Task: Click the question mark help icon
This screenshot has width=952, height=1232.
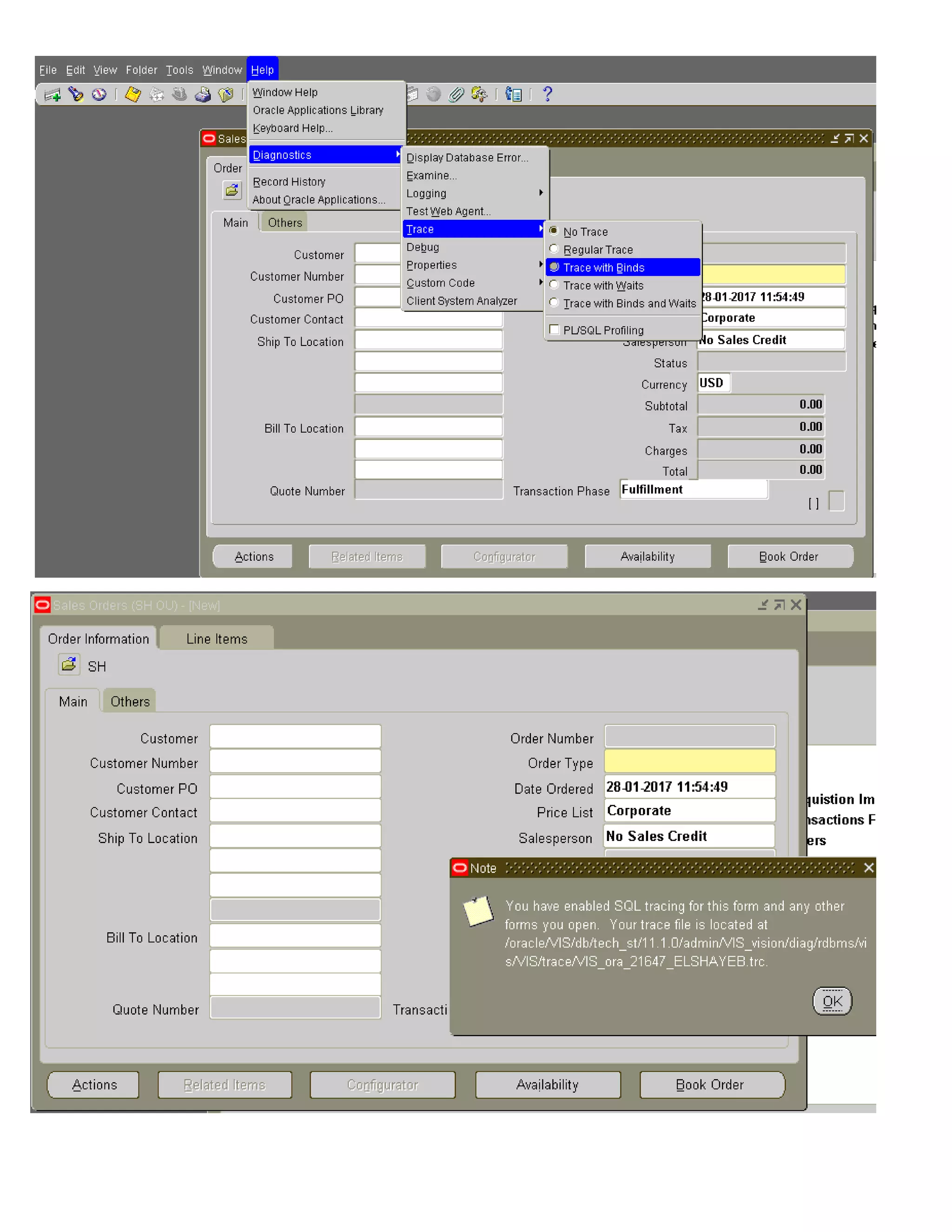Action: (x=547, y=93)
